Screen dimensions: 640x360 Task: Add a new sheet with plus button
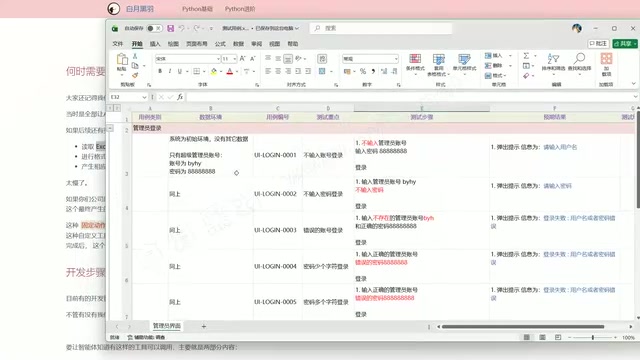click(204, 326)
